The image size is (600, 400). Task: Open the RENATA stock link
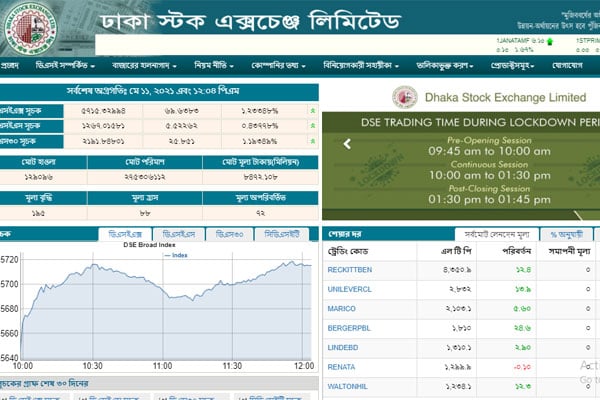(x=341, y=367)
